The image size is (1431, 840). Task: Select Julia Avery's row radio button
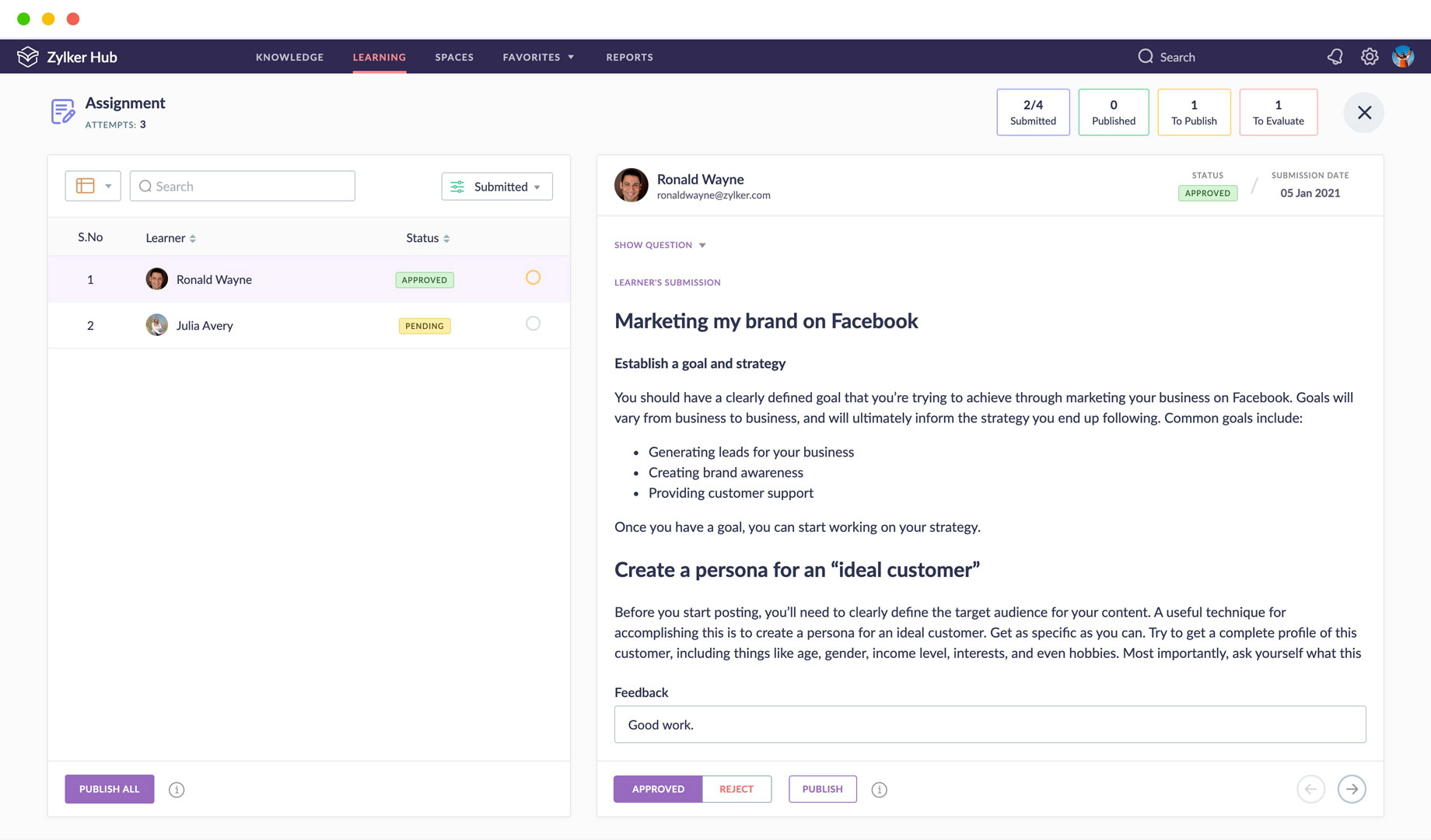tap(533, 324)
